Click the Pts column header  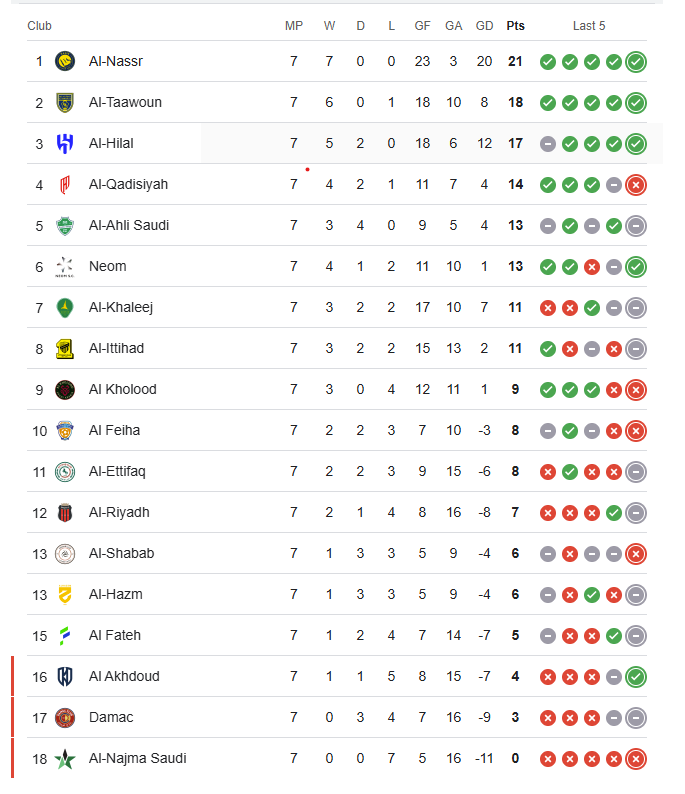[x=515, y=26]
